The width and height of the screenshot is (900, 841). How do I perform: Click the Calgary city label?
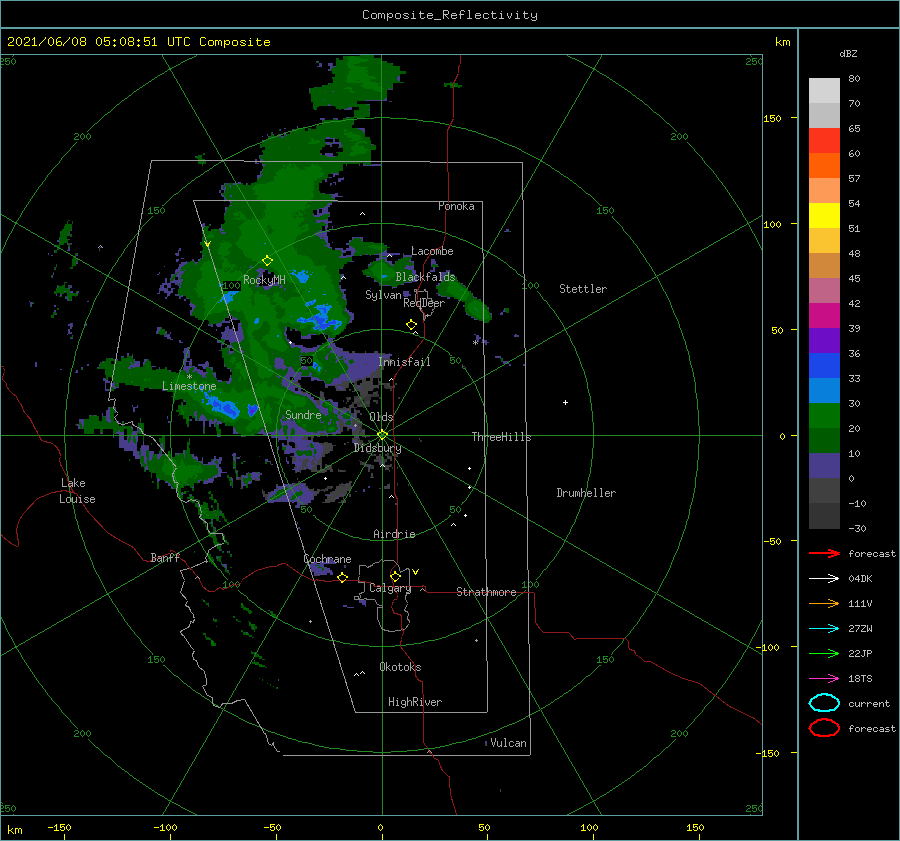pyautogui.click(x=390, y=588)
